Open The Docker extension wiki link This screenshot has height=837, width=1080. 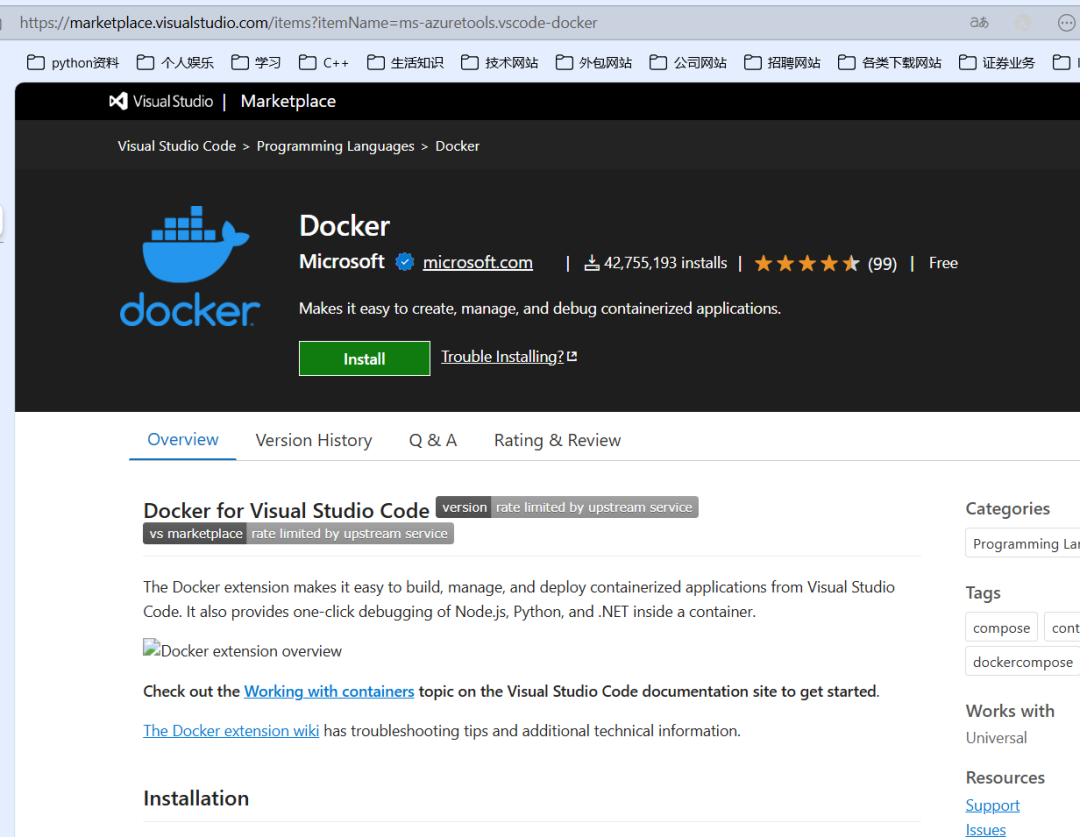[231, 730]
